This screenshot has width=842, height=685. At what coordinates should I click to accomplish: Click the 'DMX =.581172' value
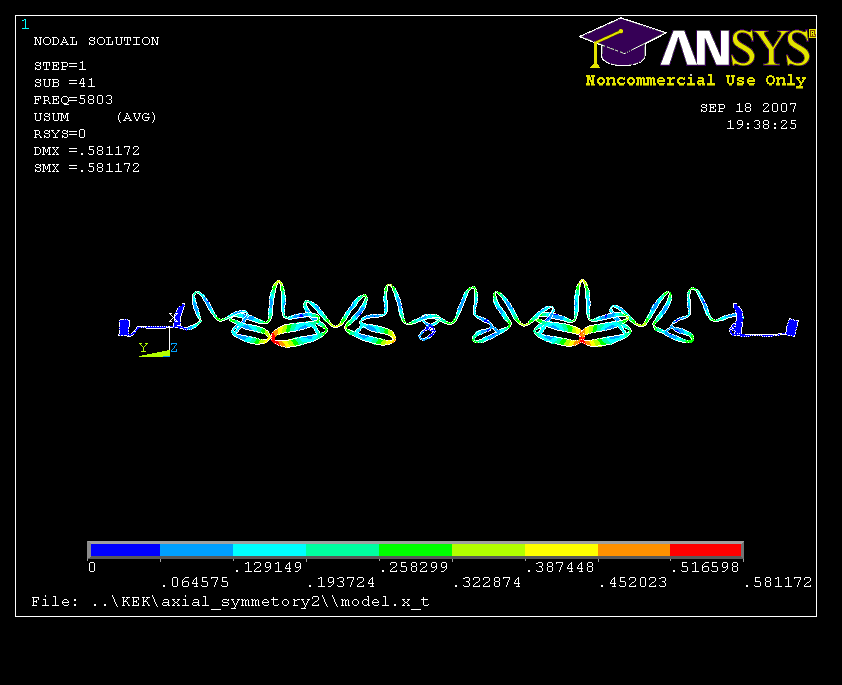pyautogui.click(x=86, y=151)
